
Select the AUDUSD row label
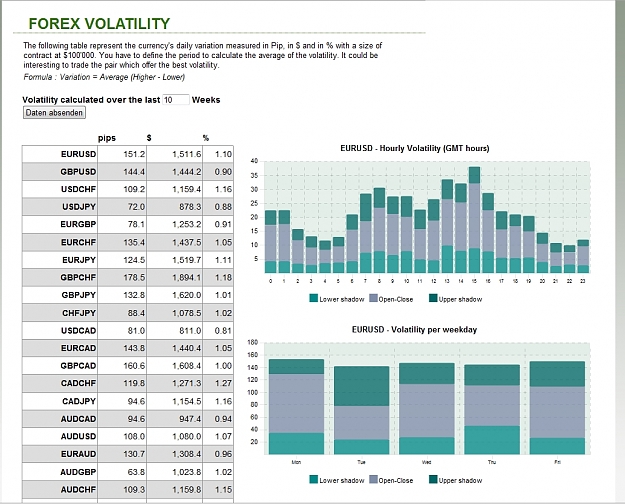79,436
